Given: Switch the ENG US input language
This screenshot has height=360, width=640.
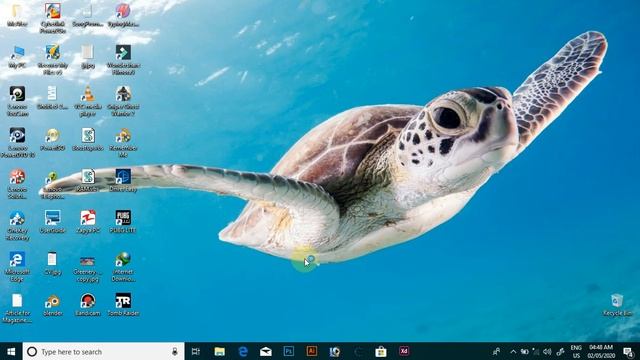Looking at the screenshot, I should (576, 351).
